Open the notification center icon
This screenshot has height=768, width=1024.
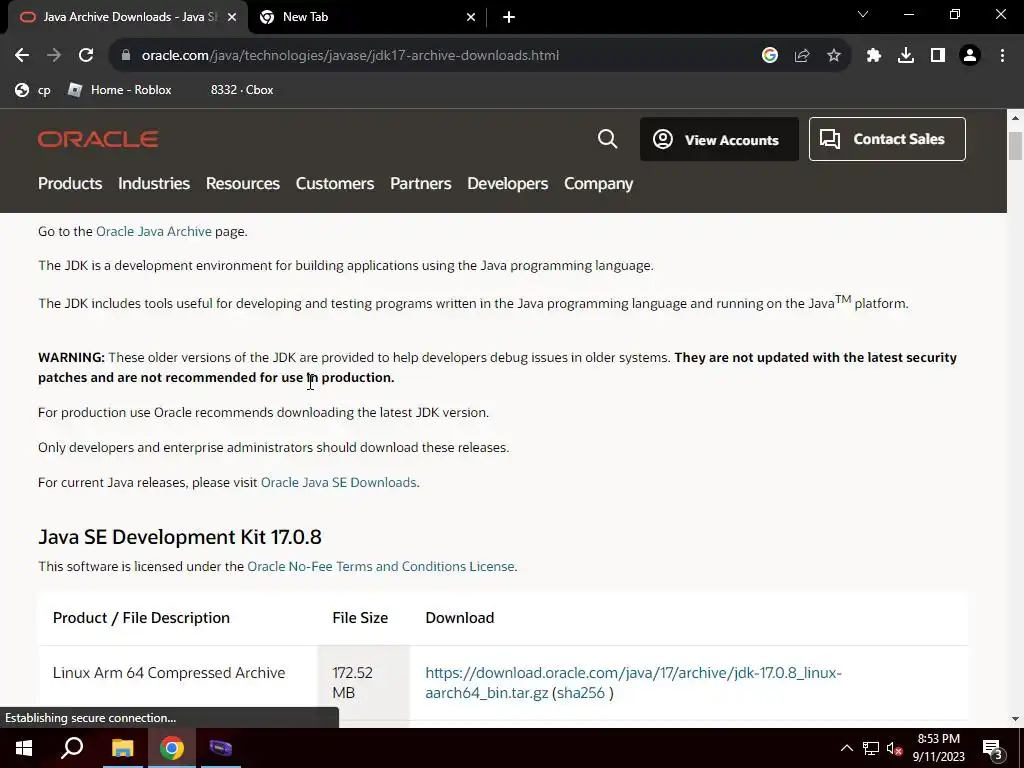tap(993, 749)
